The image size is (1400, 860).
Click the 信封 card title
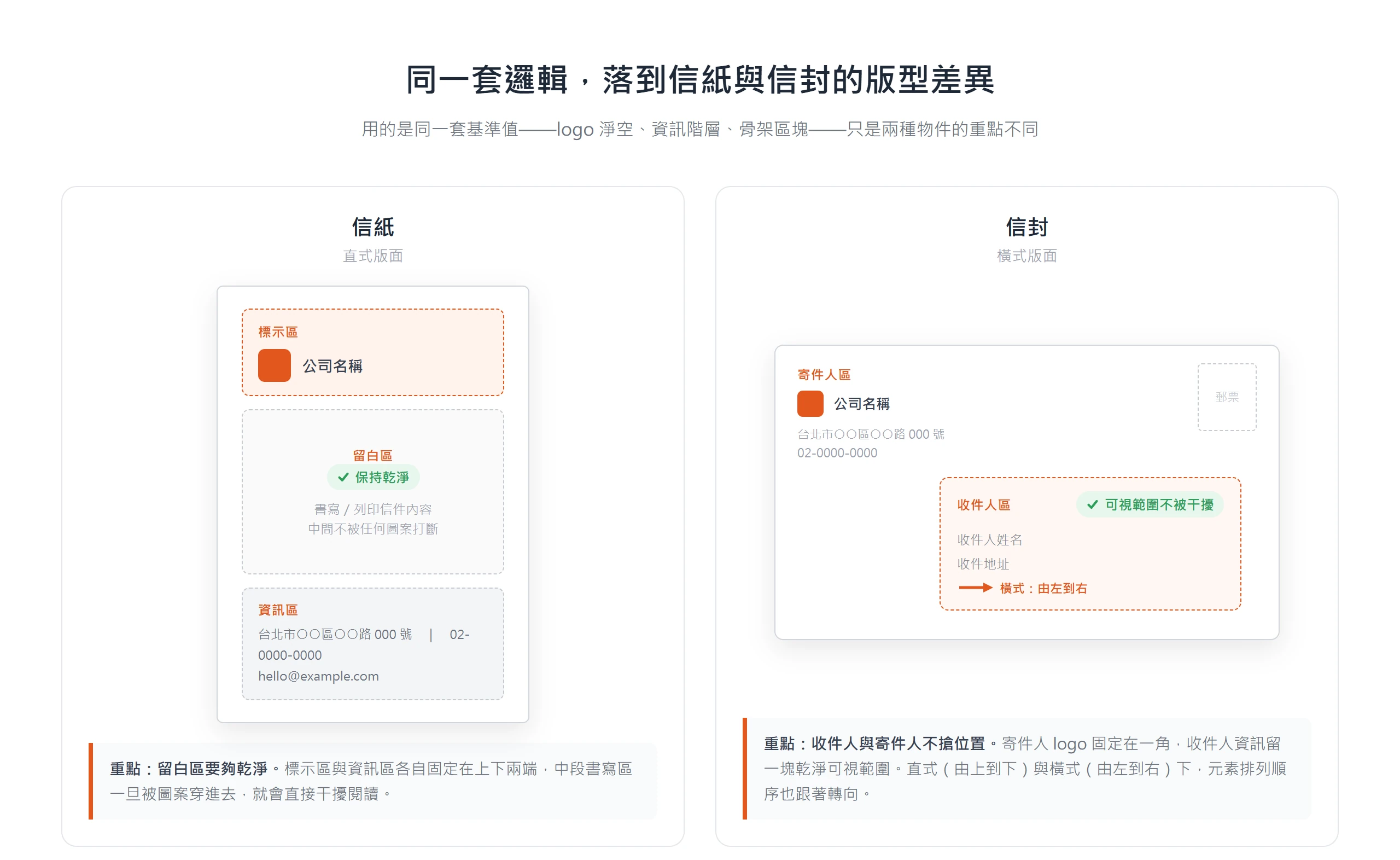[x=1027, y=227]
